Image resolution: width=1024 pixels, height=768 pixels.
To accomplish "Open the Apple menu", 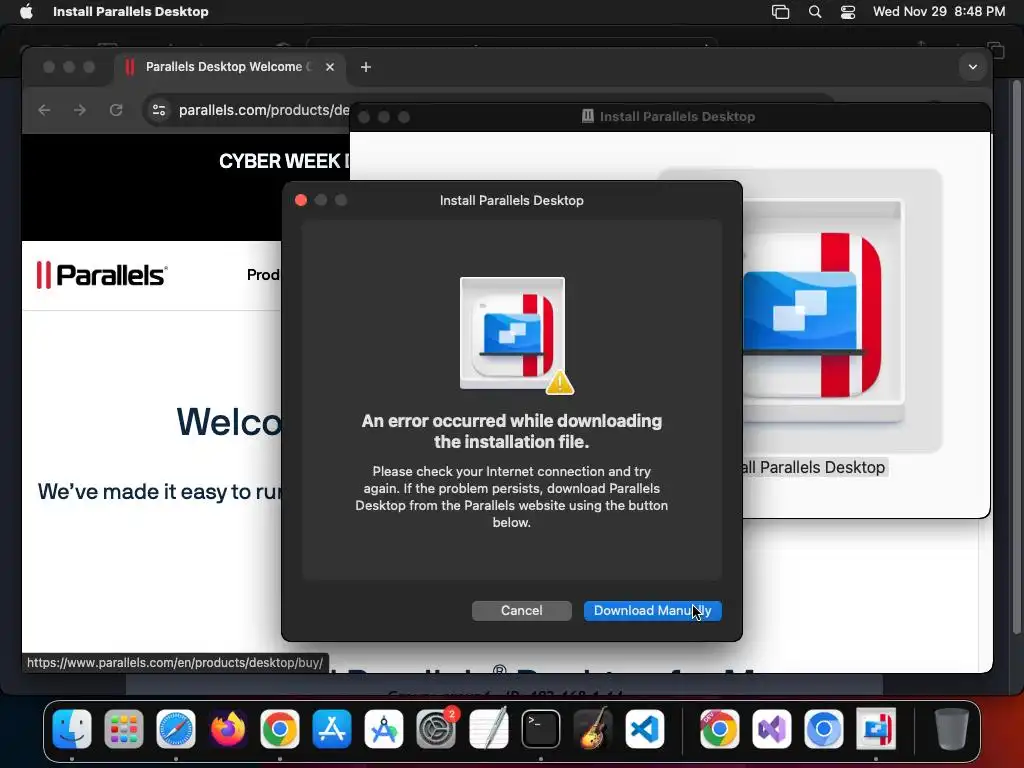I will tap(26, 12).
